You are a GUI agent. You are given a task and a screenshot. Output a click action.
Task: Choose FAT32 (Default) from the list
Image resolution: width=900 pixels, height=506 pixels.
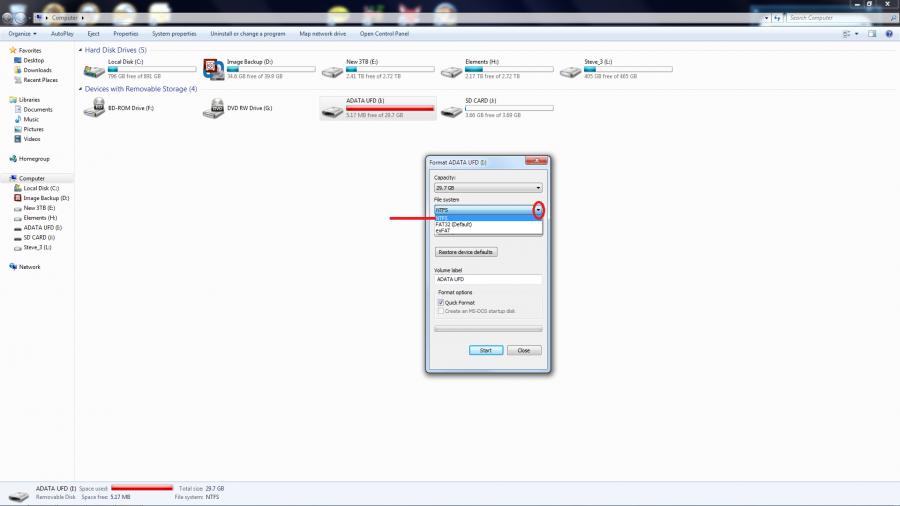click(488, 224)
